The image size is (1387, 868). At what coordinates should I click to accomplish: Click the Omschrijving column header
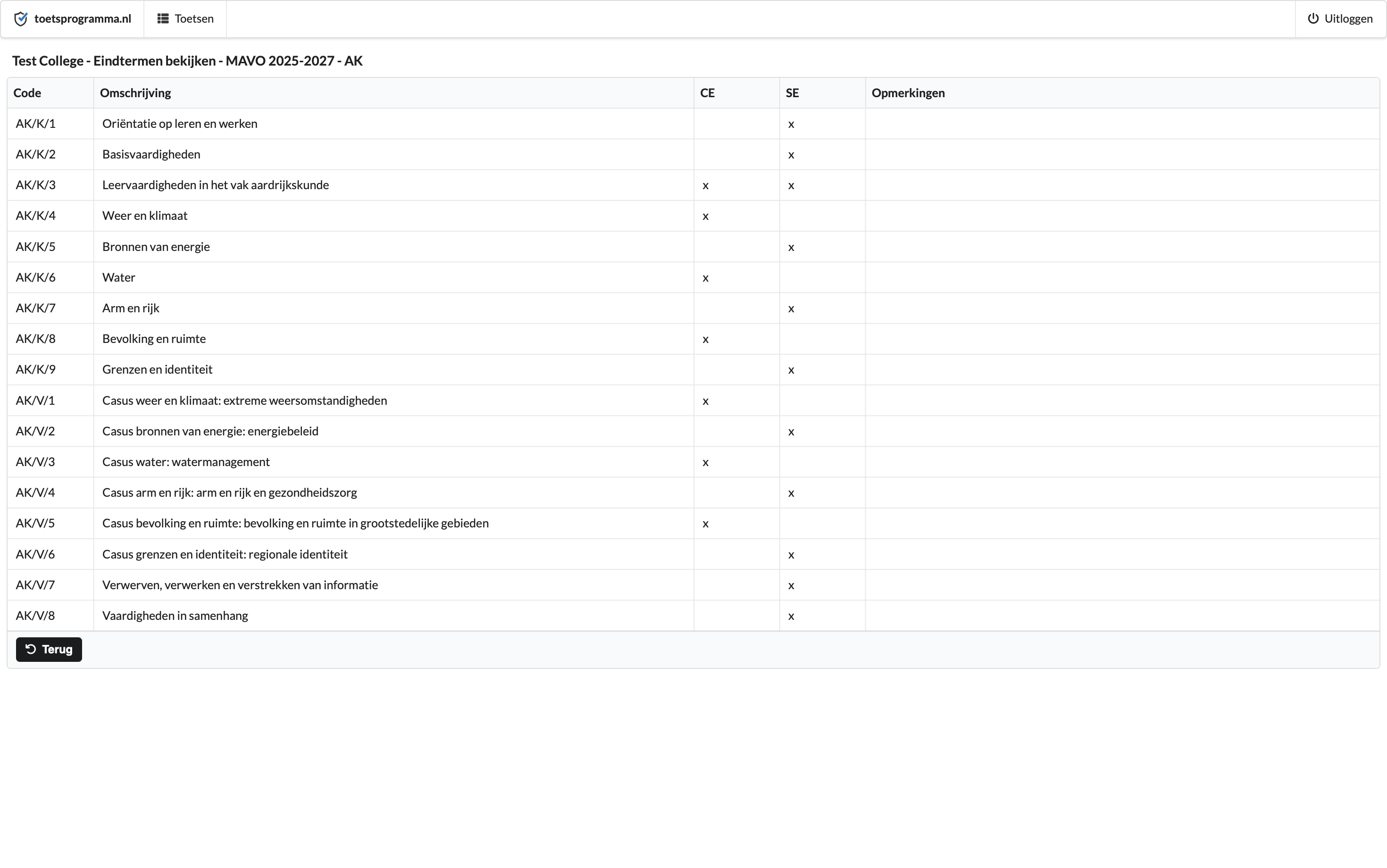click(x=135, y=93)
